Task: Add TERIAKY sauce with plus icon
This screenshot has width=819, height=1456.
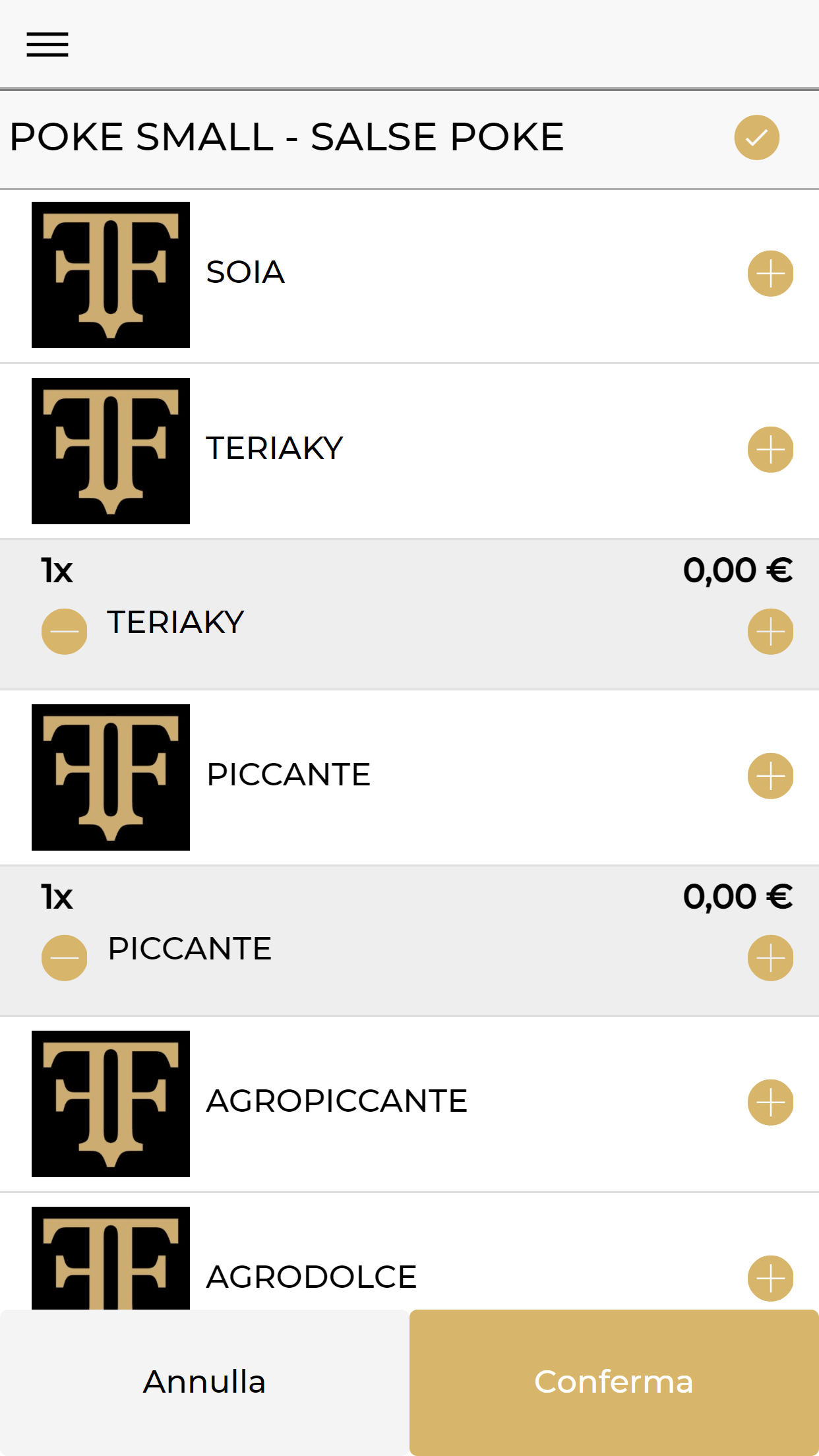Action: [770, 450]
